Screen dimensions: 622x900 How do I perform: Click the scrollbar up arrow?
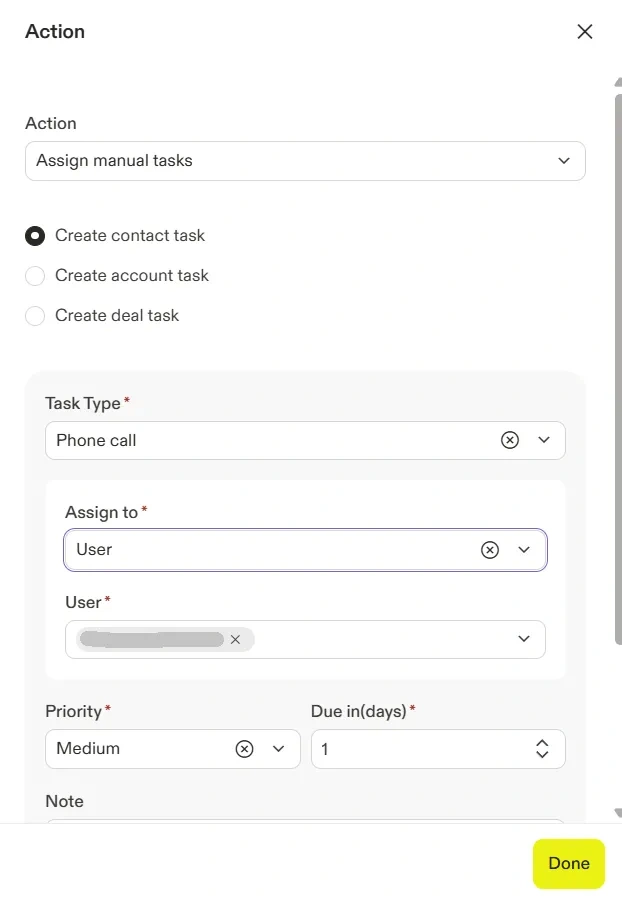coord(617,83)
